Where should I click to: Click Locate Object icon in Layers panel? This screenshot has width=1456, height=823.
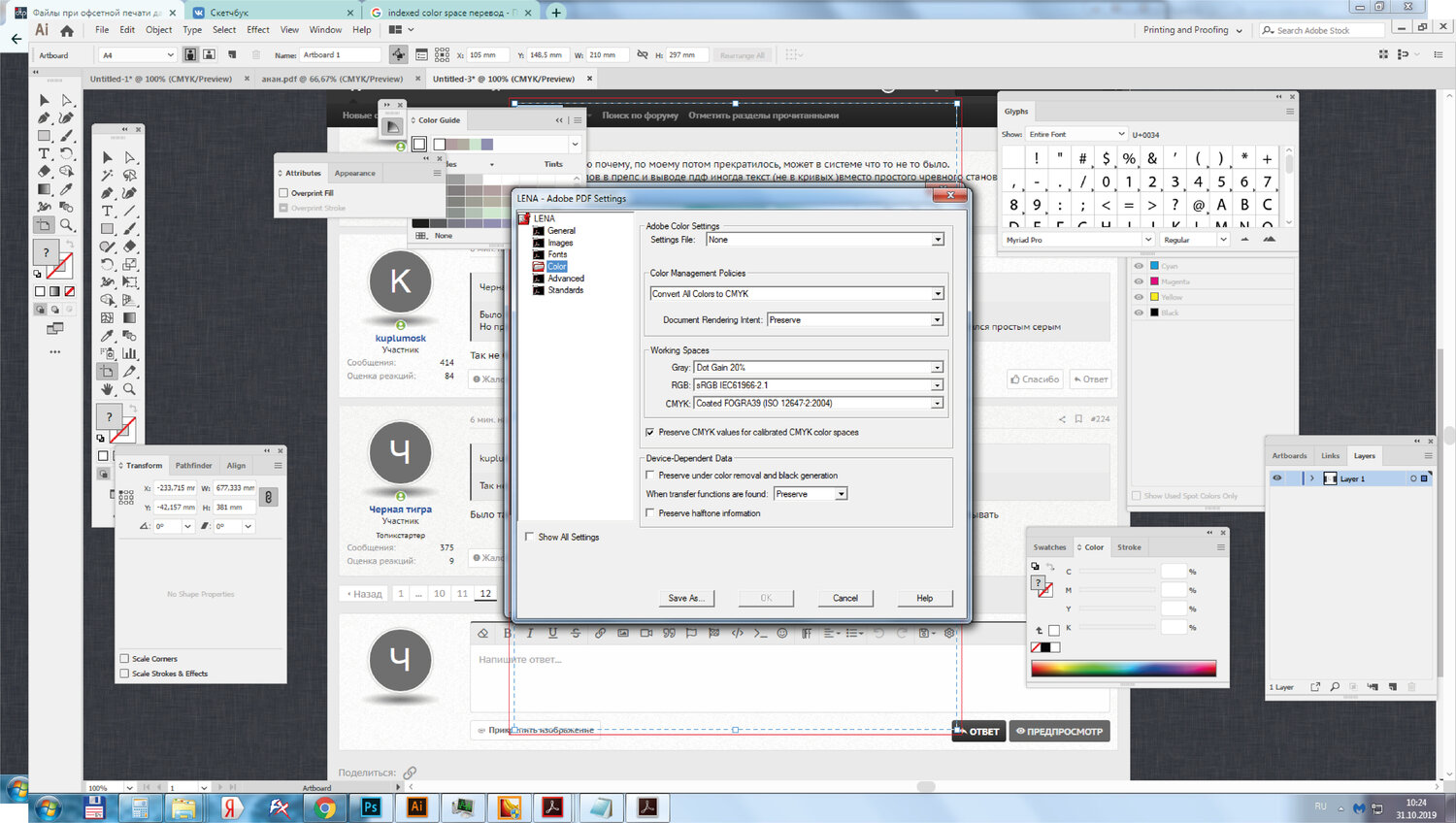point(1336,687)
